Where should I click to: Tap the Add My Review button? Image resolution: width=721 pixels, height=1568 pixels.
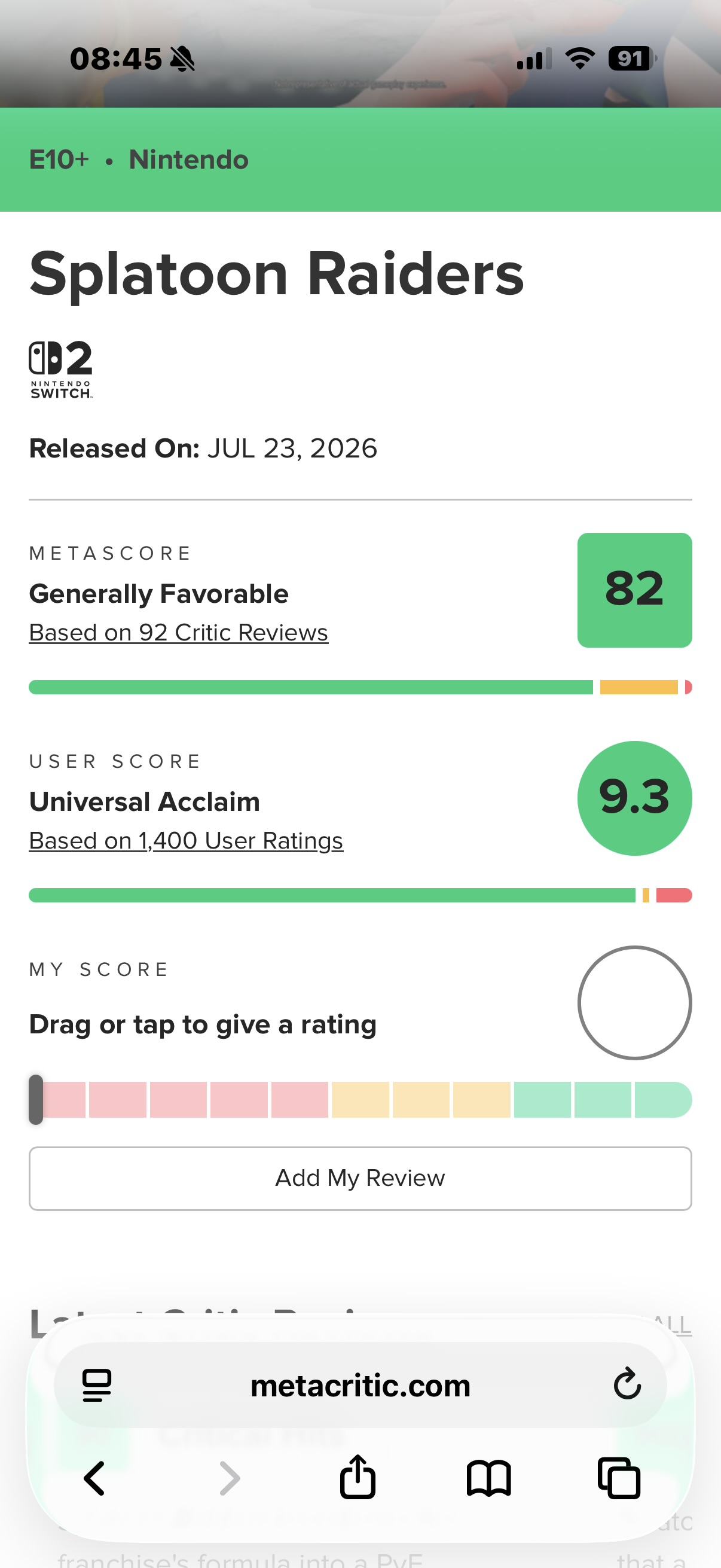360,1179
